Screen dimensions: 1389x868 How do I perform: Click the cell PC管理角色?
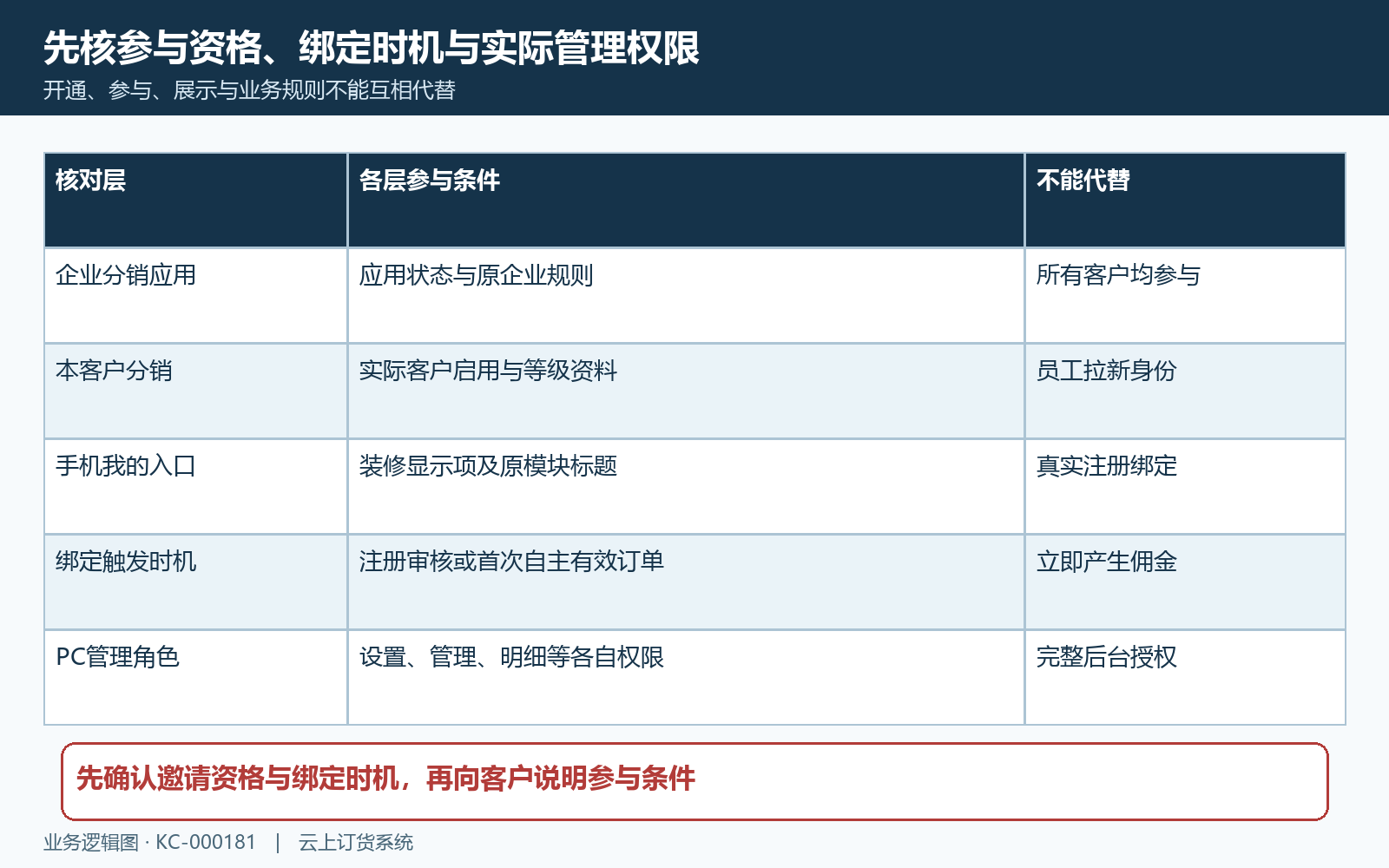195,678
